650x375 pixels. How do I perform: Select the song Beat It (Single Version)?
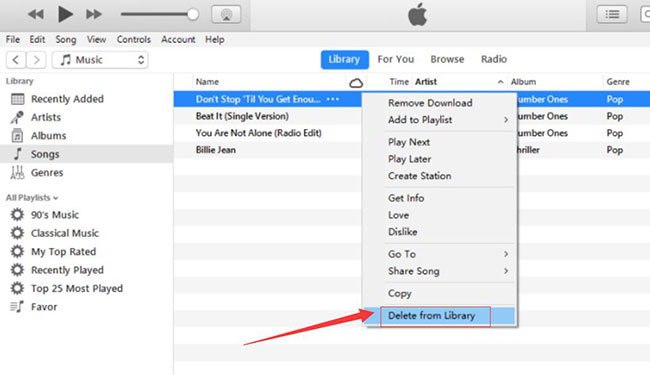242,116
